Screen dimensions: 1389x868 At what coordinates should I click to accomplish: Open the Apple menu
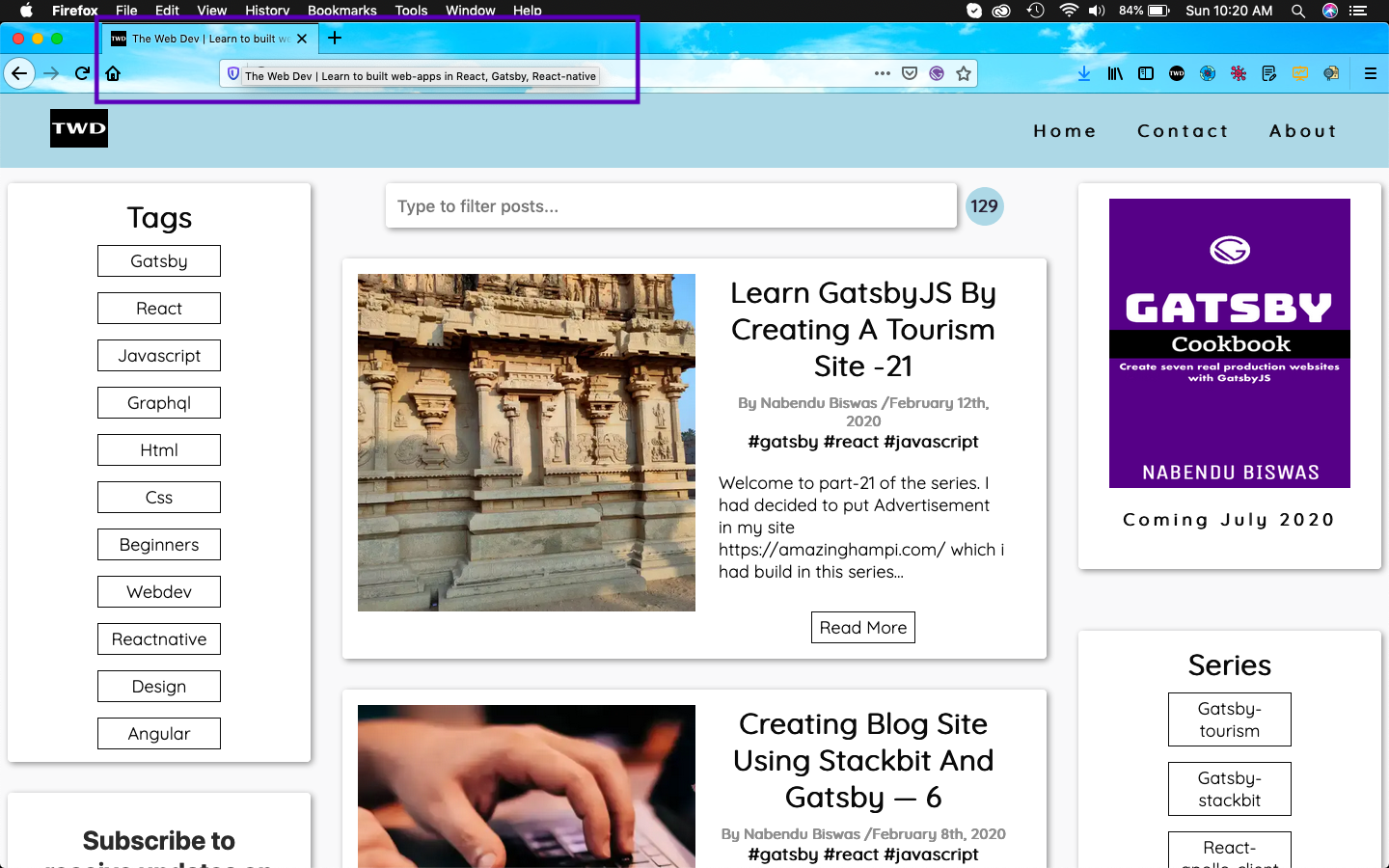pos(26,11)
